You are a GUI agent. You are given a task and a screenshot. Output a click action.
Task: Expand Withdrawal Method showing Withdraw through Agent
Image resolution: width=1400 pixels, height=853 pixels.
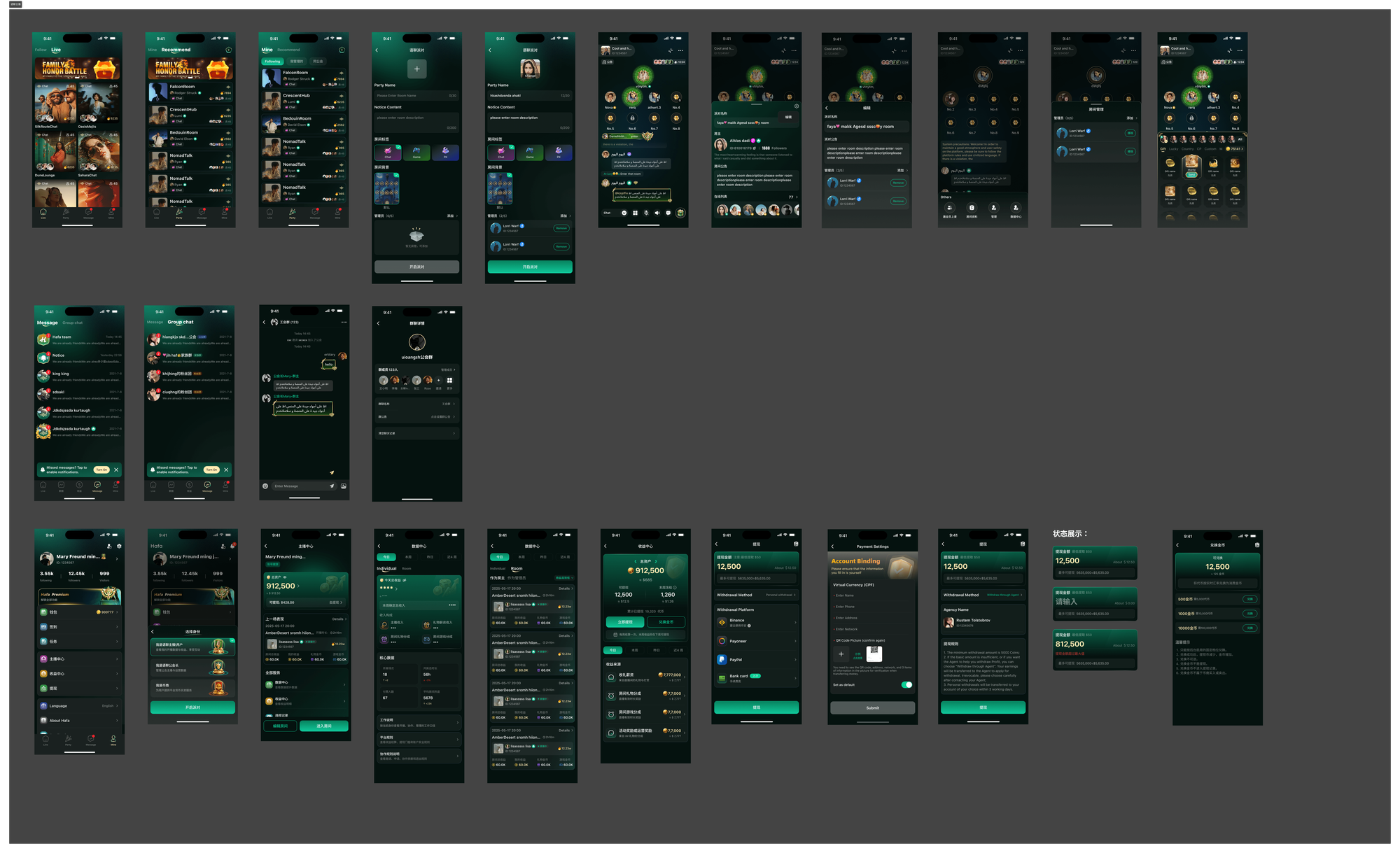[983, 595]
